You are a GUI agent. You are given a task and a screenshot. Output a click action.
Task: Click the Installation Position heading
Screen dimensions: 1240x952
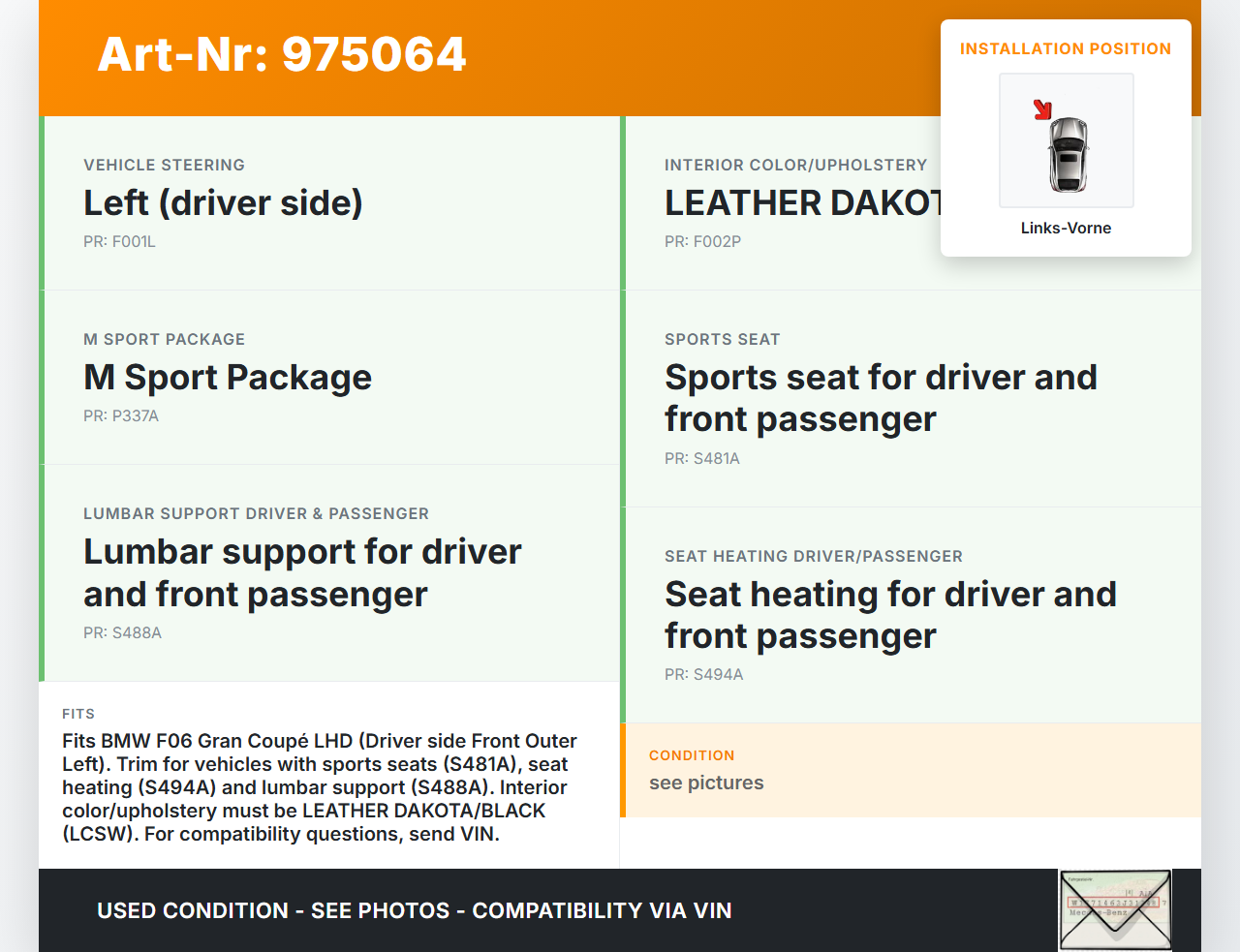point(1065,49)
